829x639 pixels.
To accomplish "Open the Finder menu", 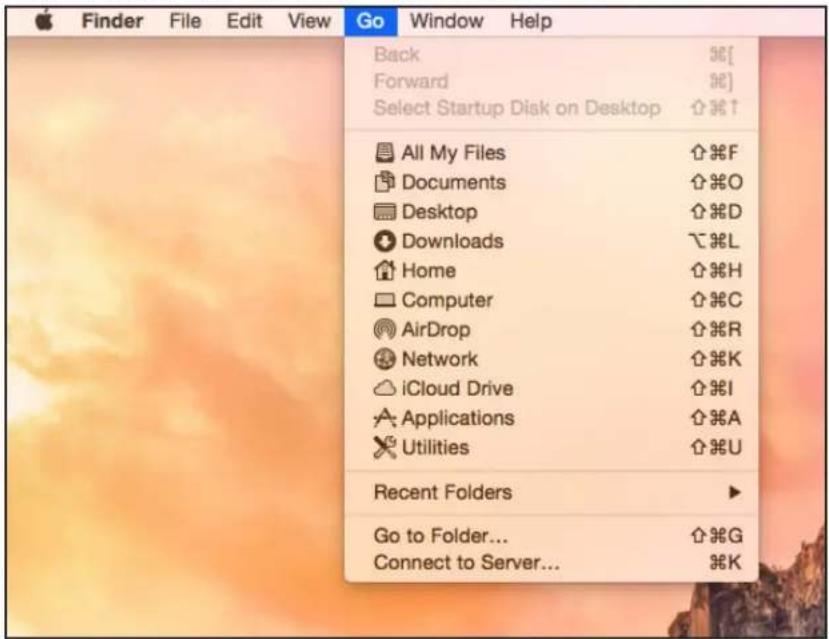I will [112, 21].
